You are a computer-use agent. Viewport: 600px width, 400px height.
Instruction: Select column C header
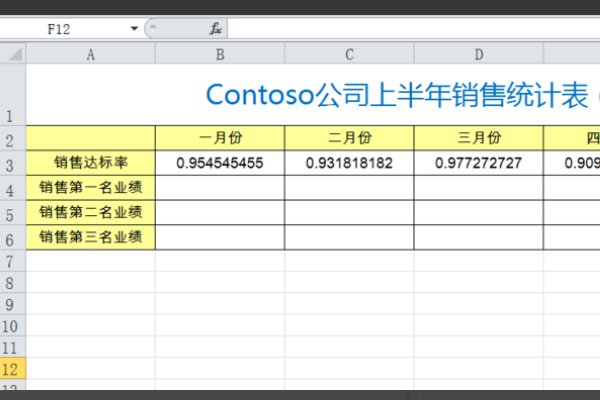pyautogui.click(x=349, y=54)
